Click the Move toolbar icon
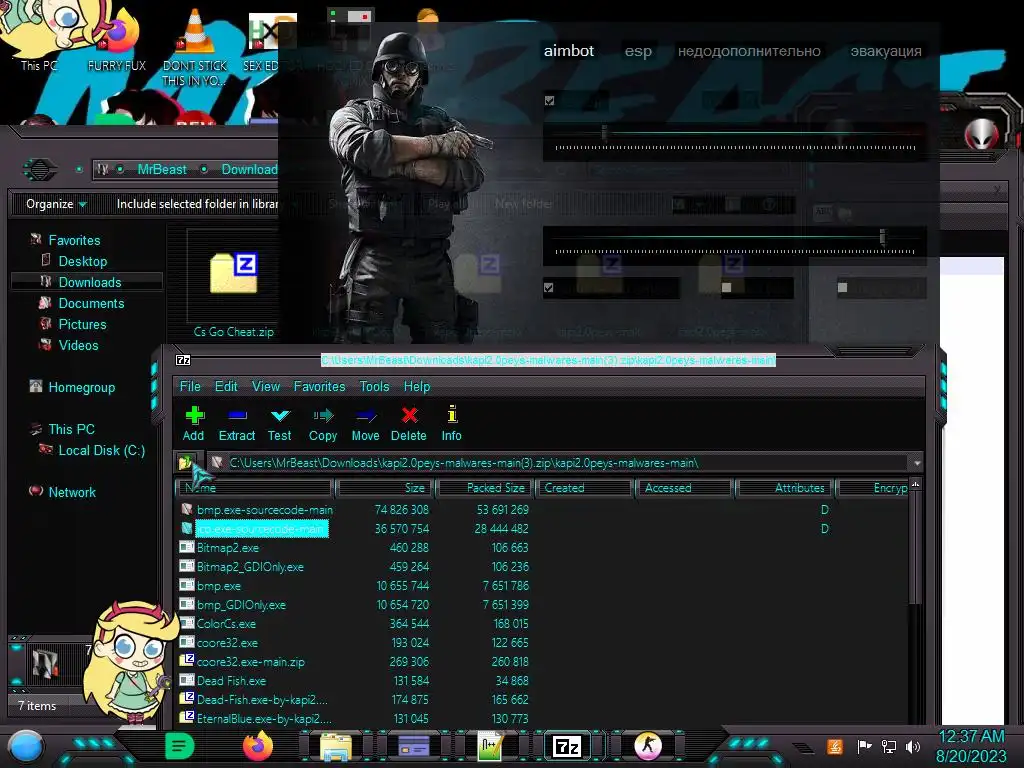Screen dimensions: 1024x768 [365, 424]
